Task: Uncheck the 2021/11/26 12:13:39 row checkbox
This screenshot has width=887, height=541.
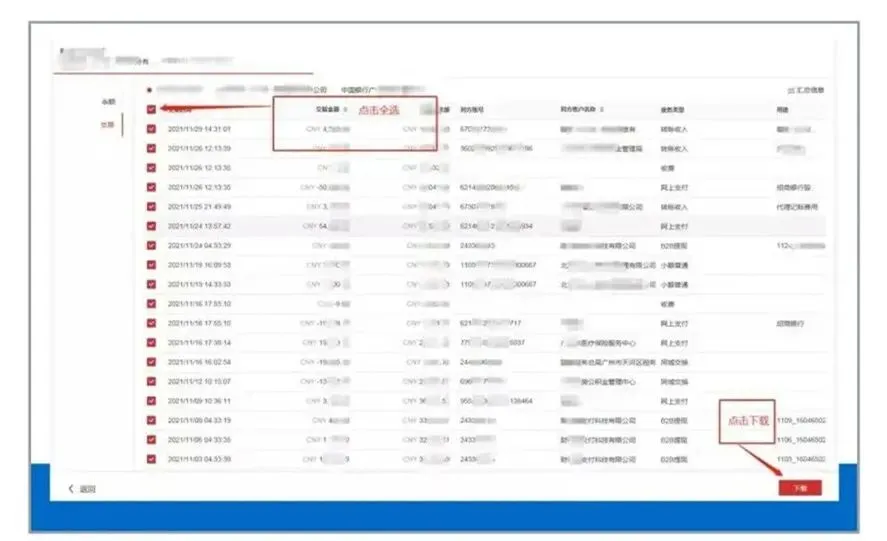Action: coord(151,148)
